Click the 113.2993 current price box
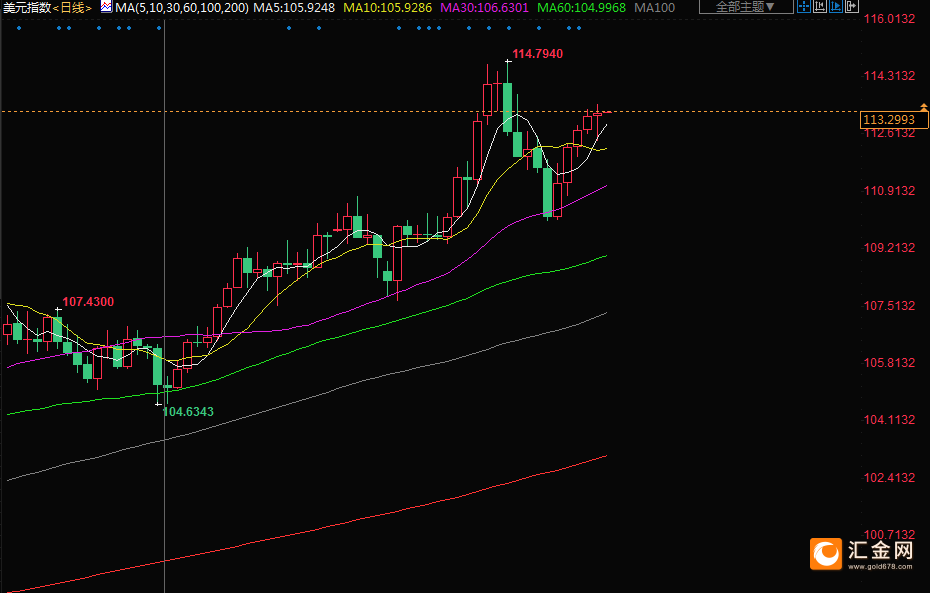930x593 pixels. pos(894,120)
